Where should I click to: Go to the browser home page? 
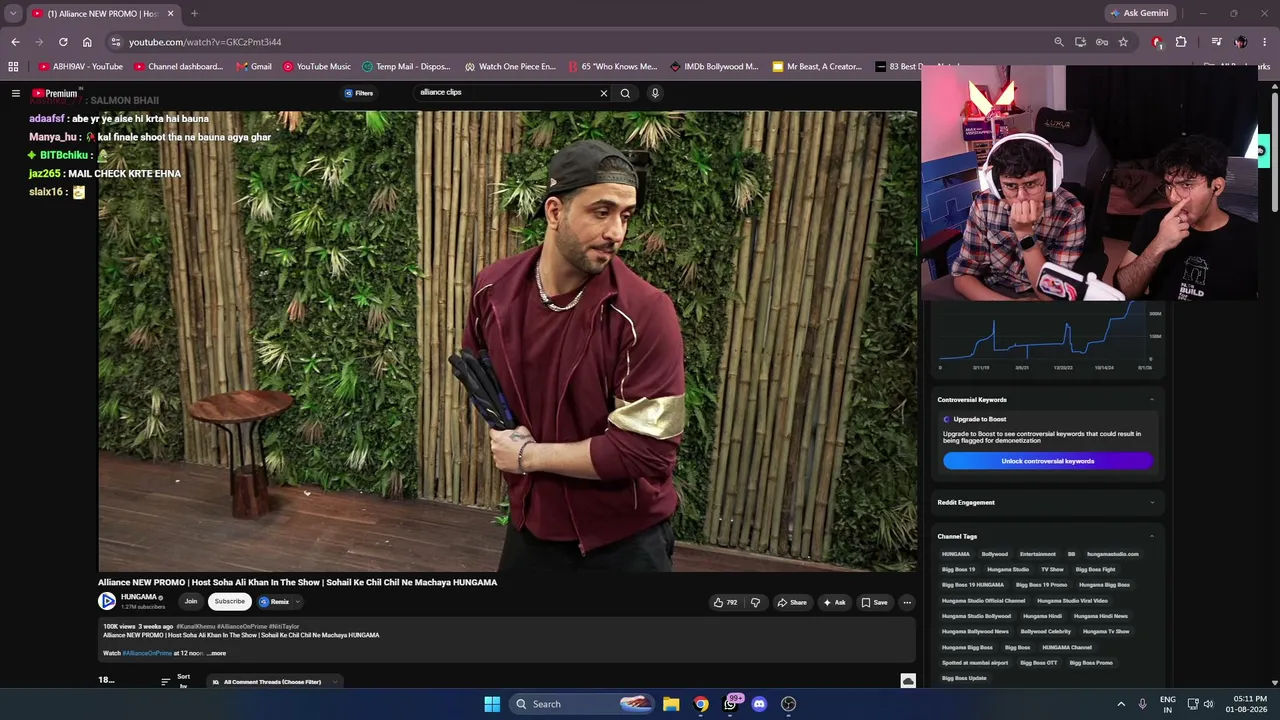(87, 42)
